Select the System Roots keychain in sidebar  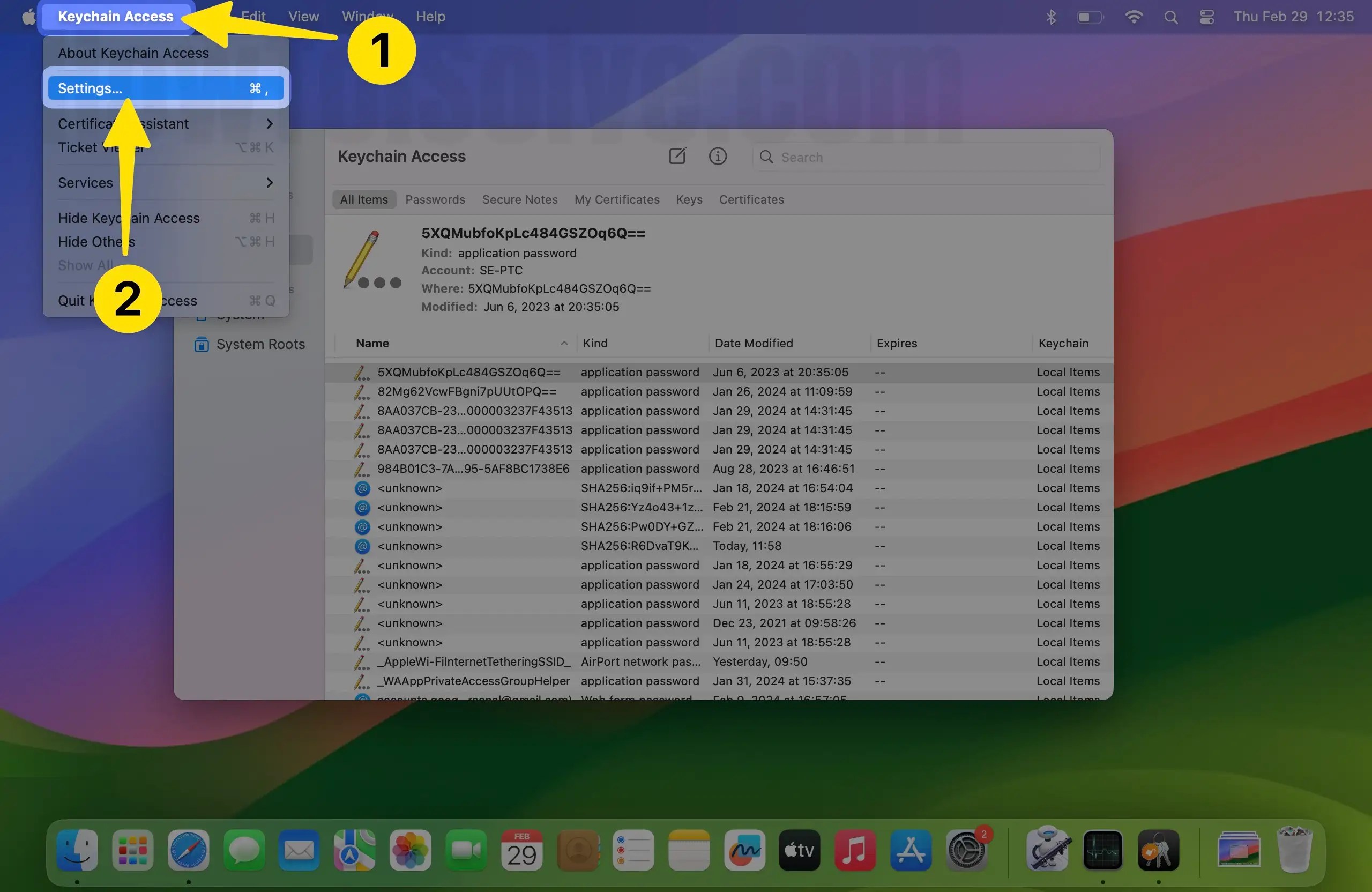[260, 344]
